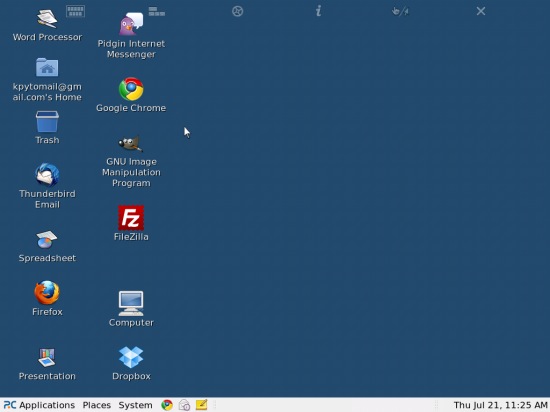
Task: Click the "Thunderbird Email" label text
Action: coord(47,199)
